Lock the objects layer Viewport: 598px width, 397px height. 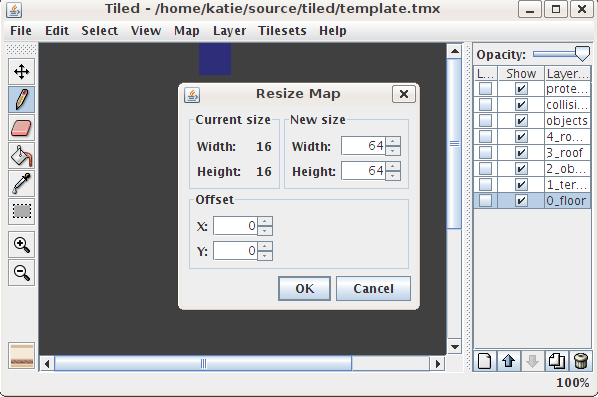click(485, 121)
